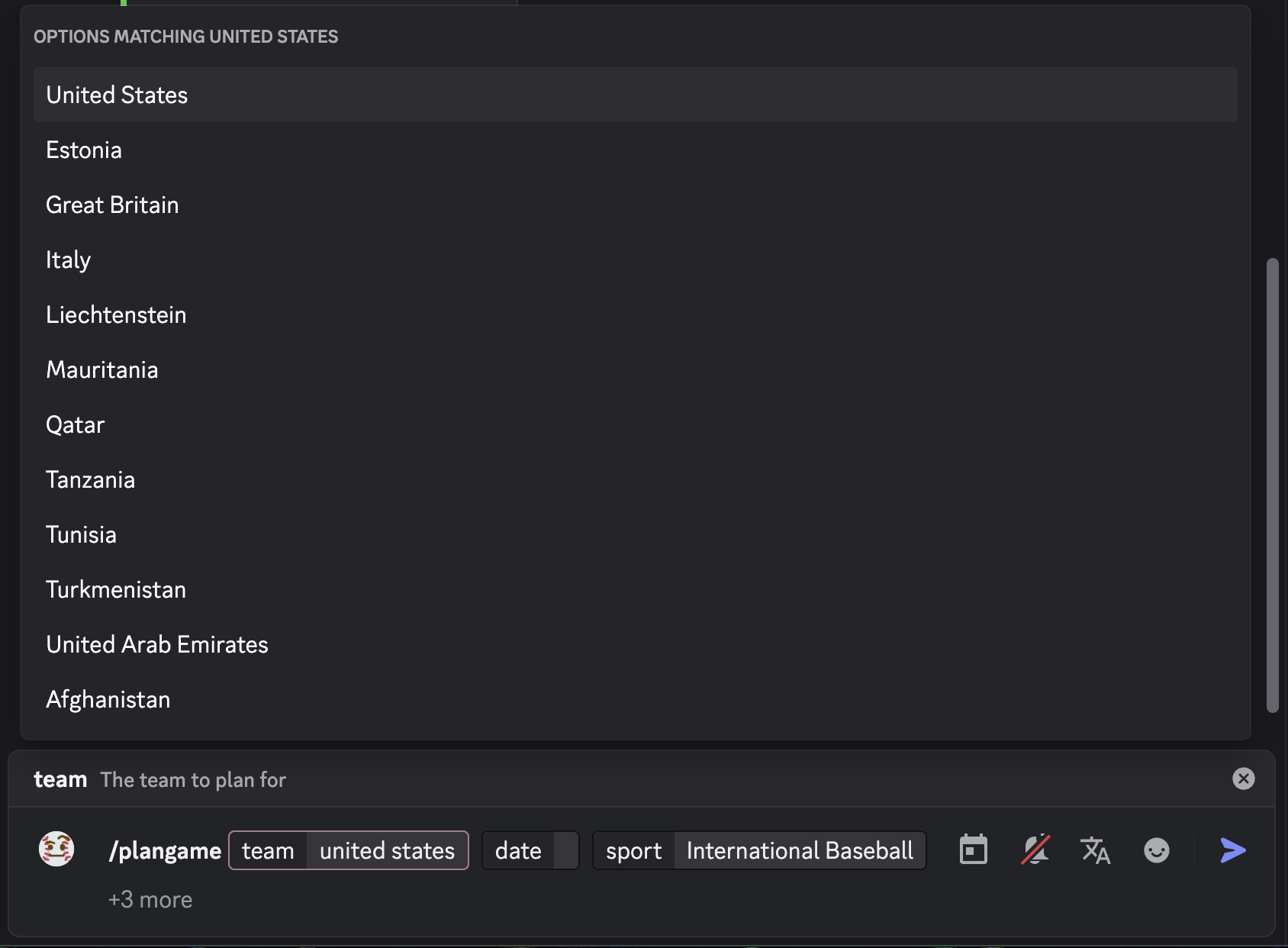Screen dimensions: 1288x948
Task: Pick Great Britain in the options list
Action: tap(112, 205)
